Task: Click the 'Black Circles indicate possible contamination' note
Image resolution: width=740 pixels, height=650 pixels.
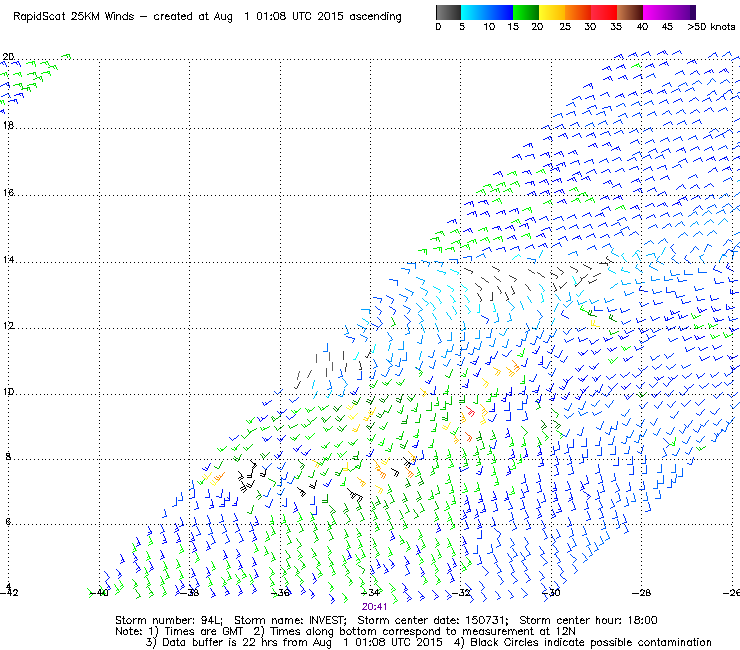Action: click(x=591, y=642)
